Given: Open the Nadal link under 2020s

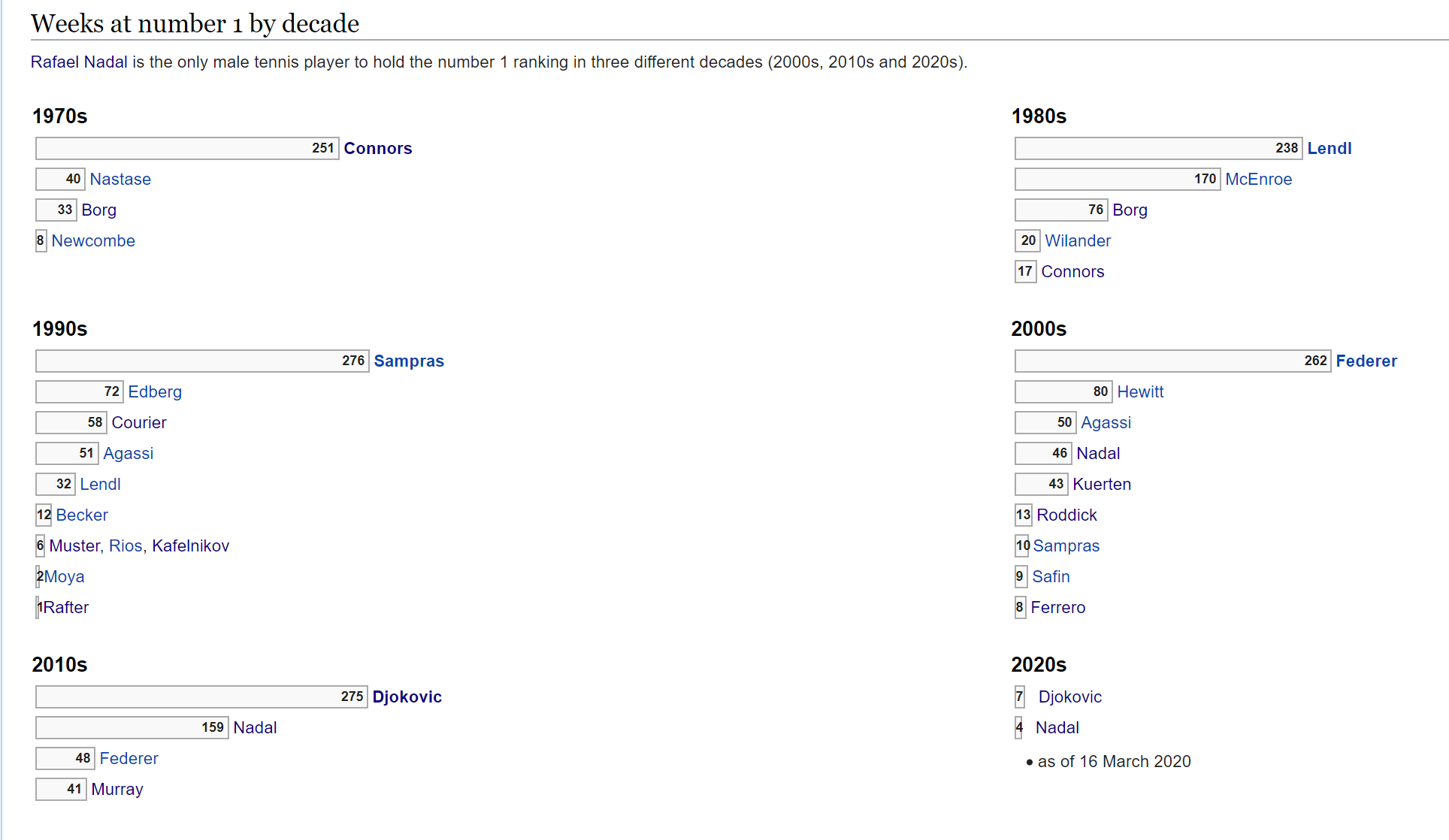Looking at the screenshot, I should point(1057,728).
